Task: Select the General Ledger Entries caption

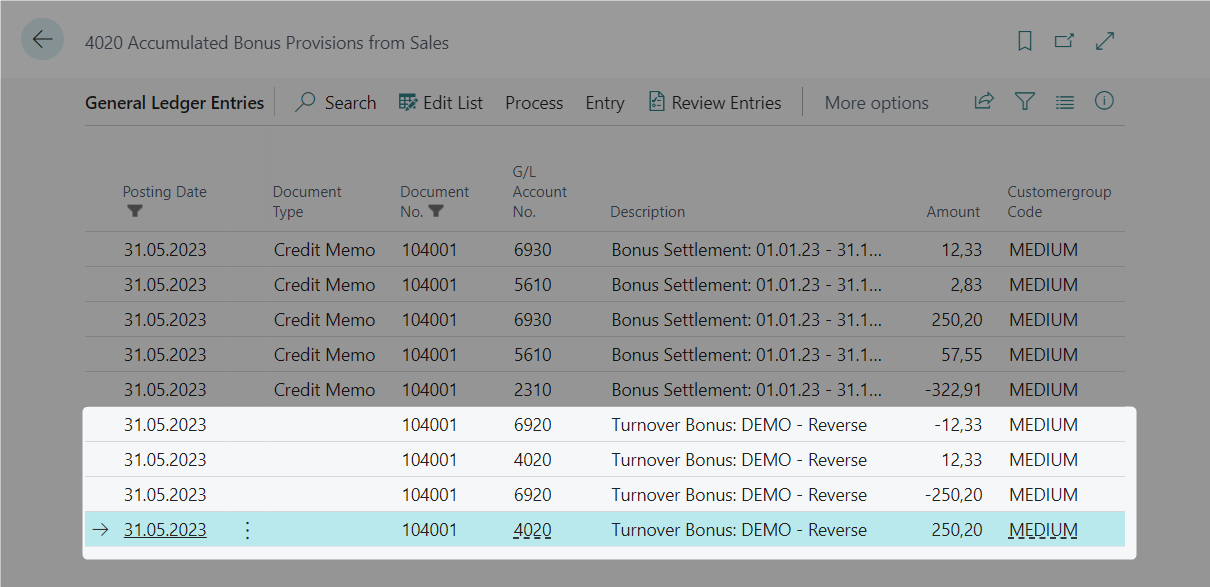Action: tap(174, 102)
